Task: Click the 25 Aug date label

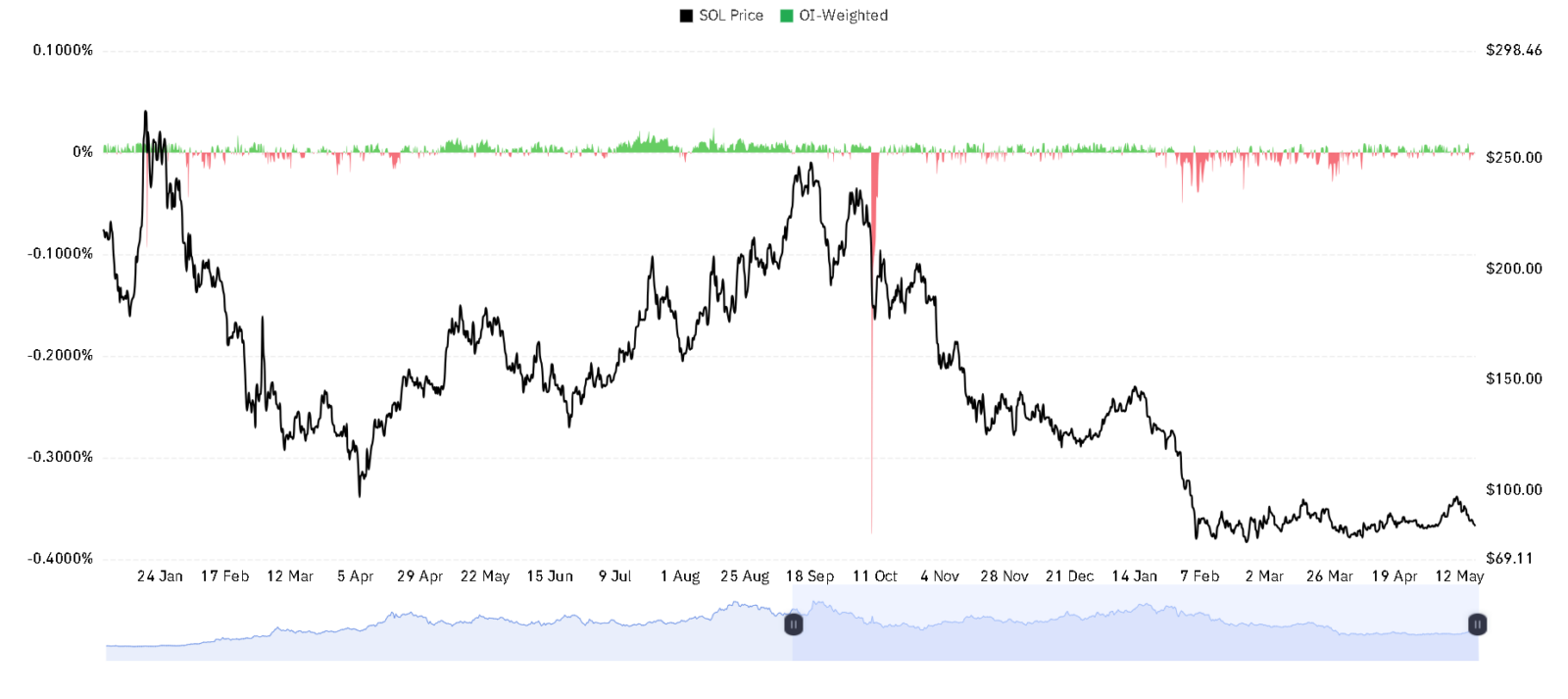Action: pyautogui.click(x=745, y=576)
